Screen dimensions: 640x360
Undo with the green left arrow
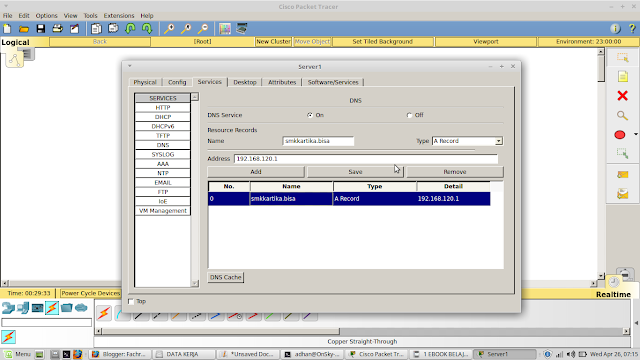pos(130,29)
